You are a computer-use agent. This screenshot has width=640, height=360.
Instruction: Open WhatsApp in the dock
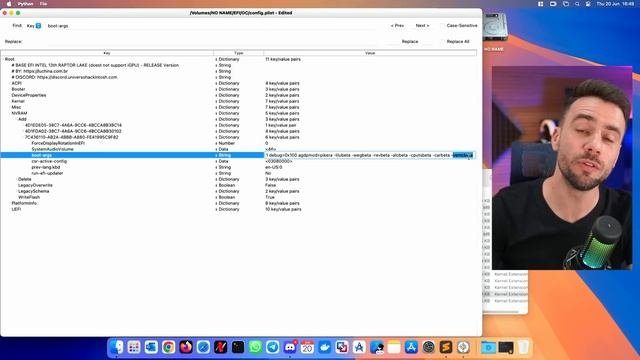(x=255, y=347)
